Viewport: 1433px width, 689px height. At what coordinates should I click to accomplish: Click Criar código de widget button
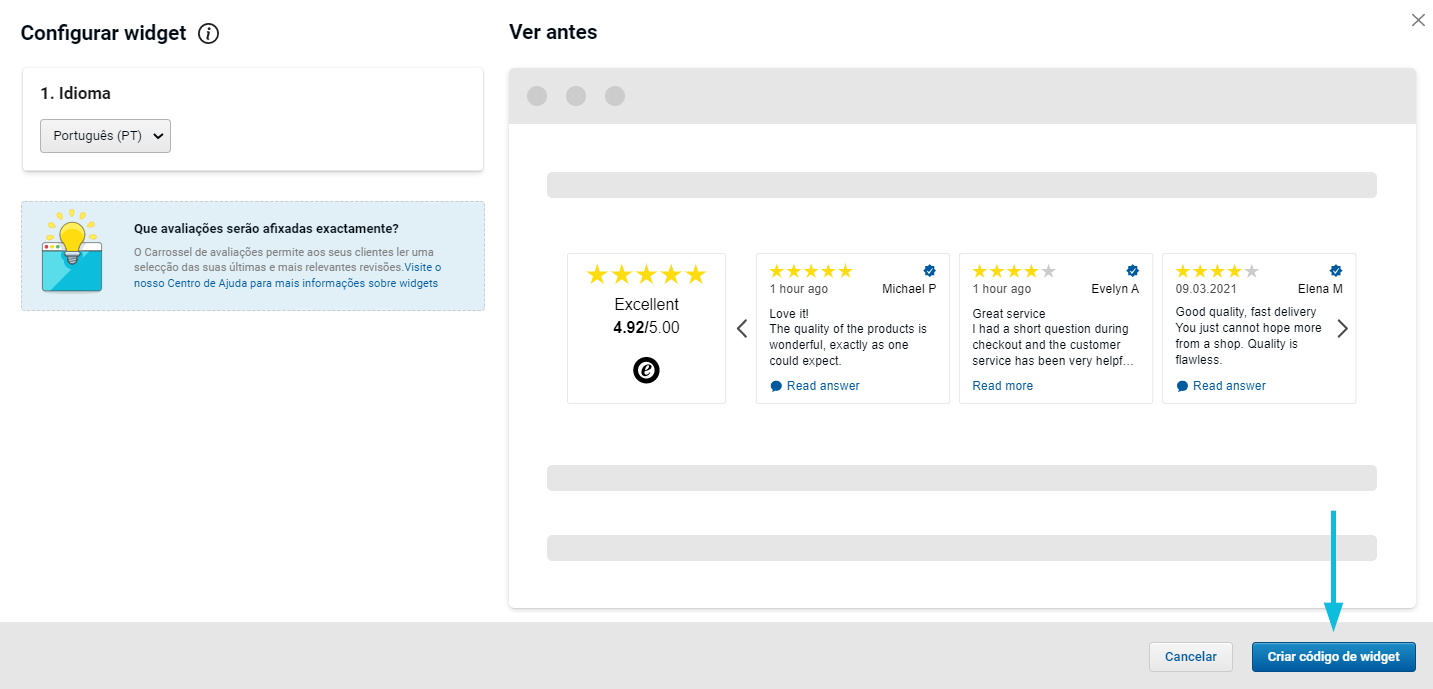1333,657
